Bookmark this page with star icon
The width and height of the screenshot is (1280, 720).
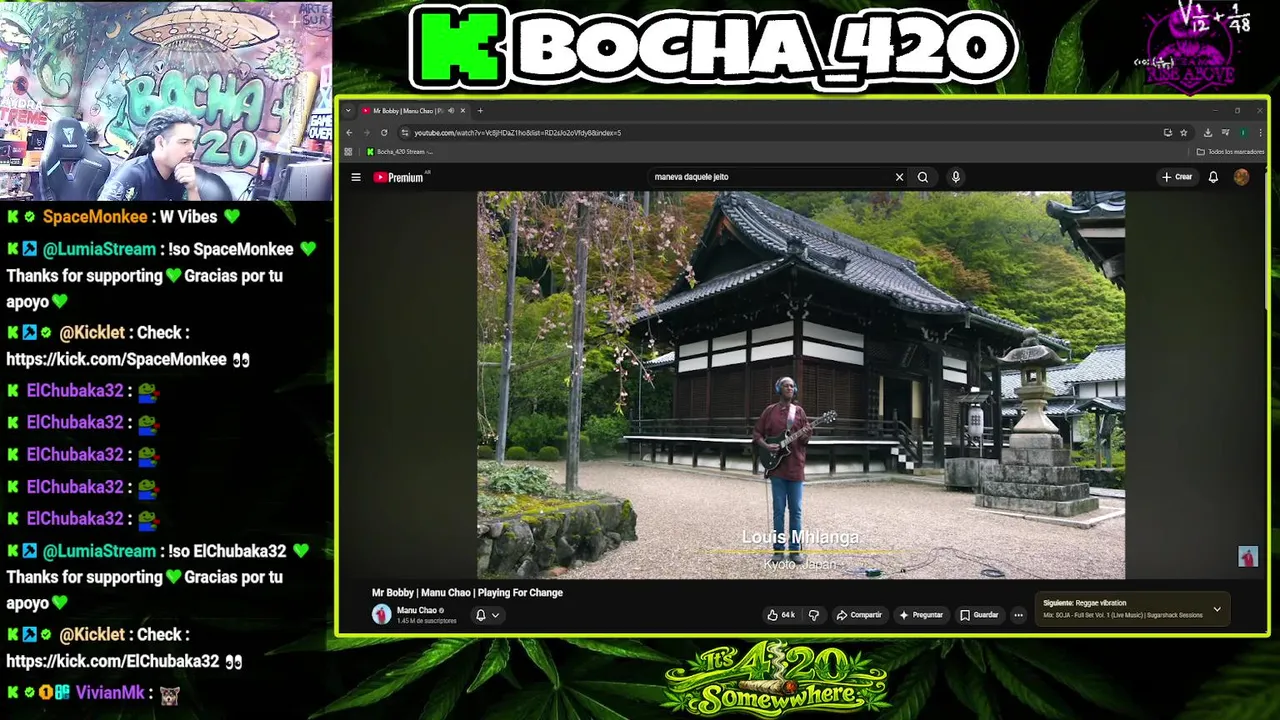click(1183, 132)
